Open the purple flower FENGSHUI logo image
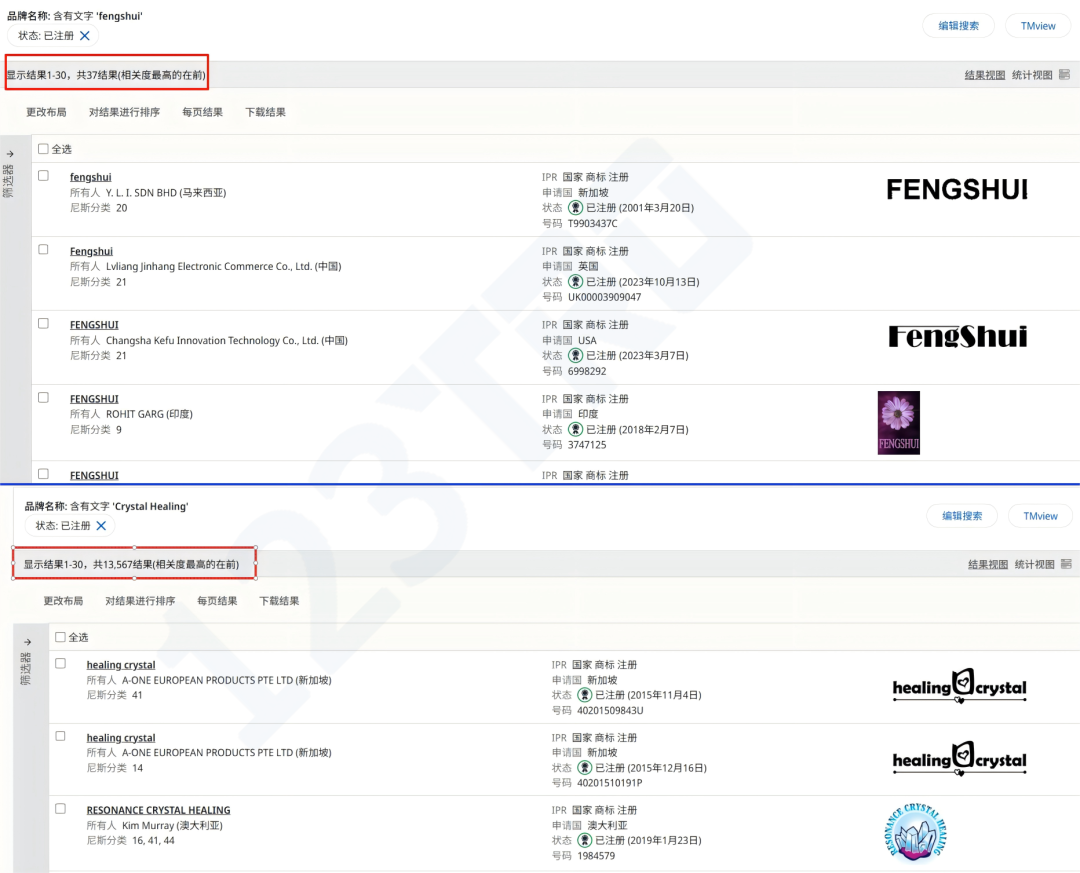The image size is (1080, 873). 899,423
